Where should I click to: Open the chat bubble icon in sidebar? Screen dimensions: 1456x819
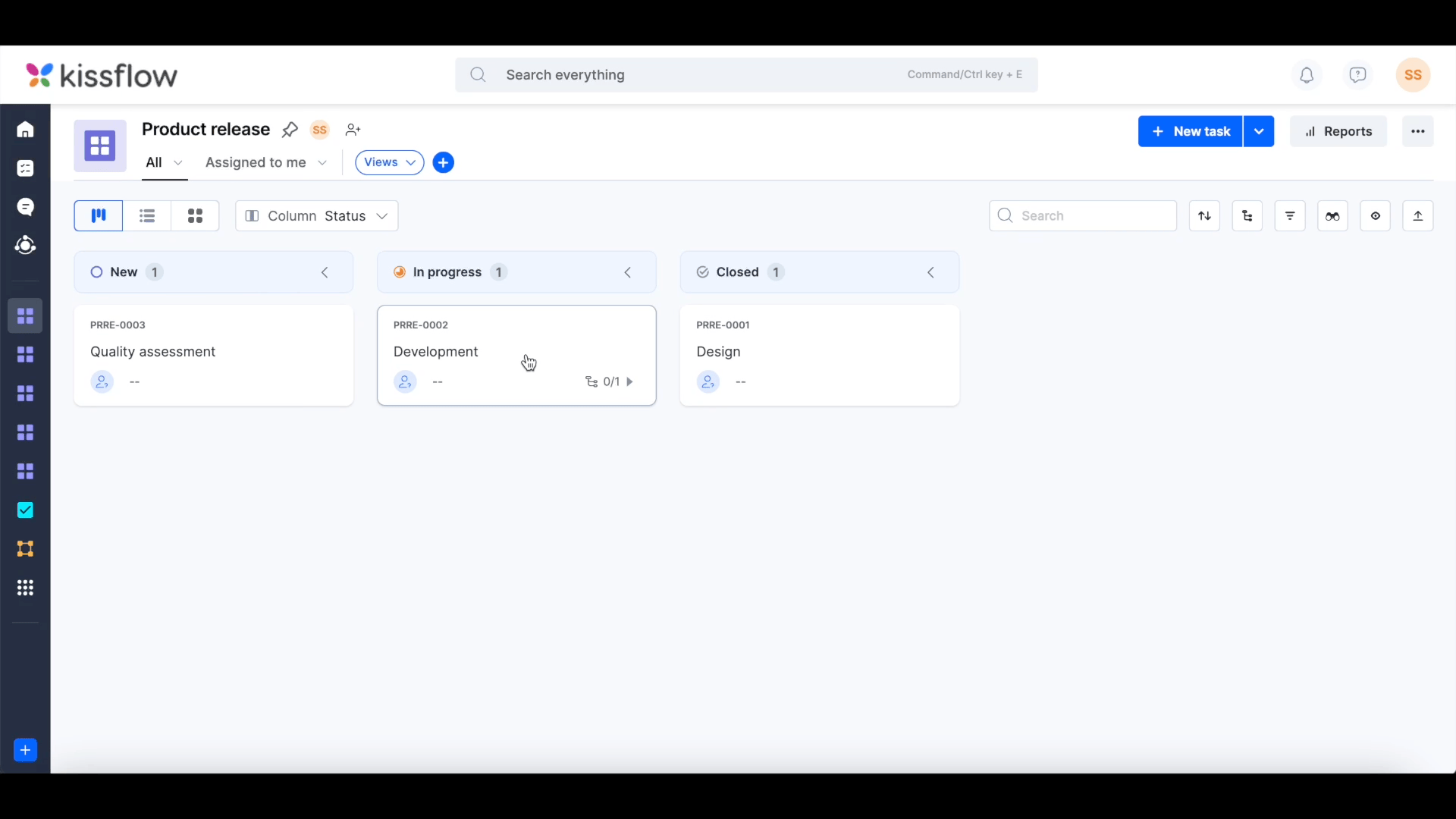25,207
